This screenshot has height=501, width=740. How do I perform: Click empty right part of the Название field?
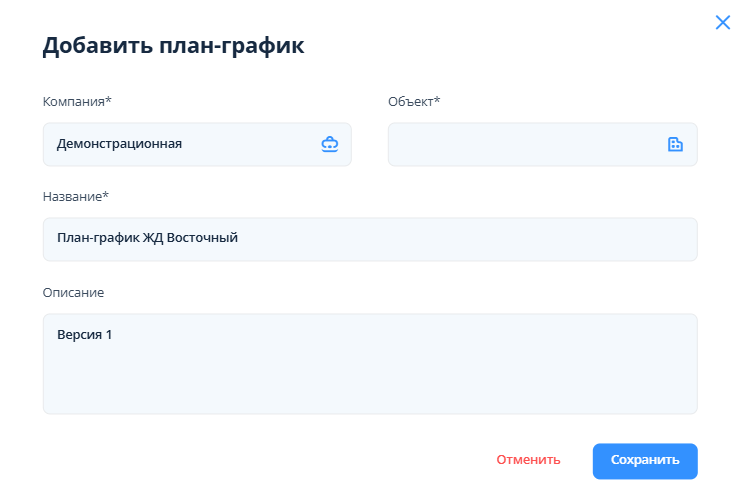(x=550, y=239)
